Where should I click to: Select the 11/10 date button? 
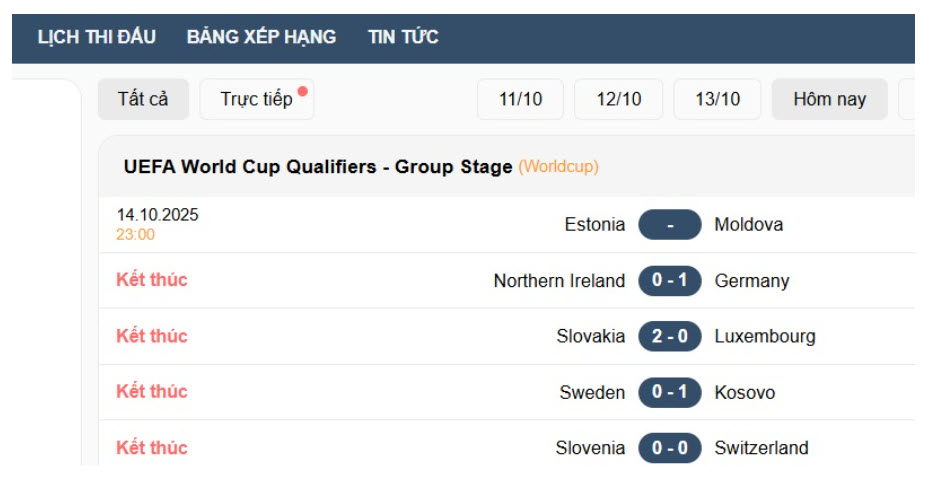click(520, 99)
